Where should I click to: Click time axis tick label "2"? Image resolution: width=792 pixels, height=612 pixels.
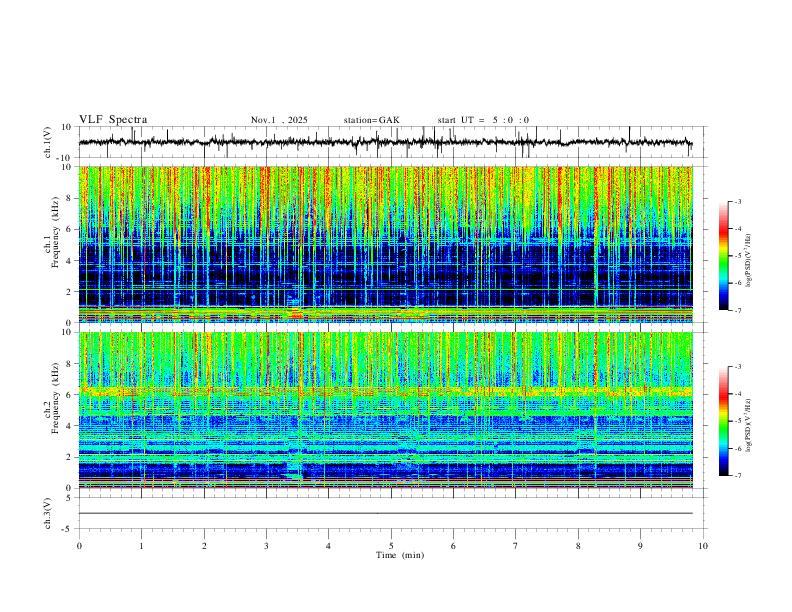[204, 546]
